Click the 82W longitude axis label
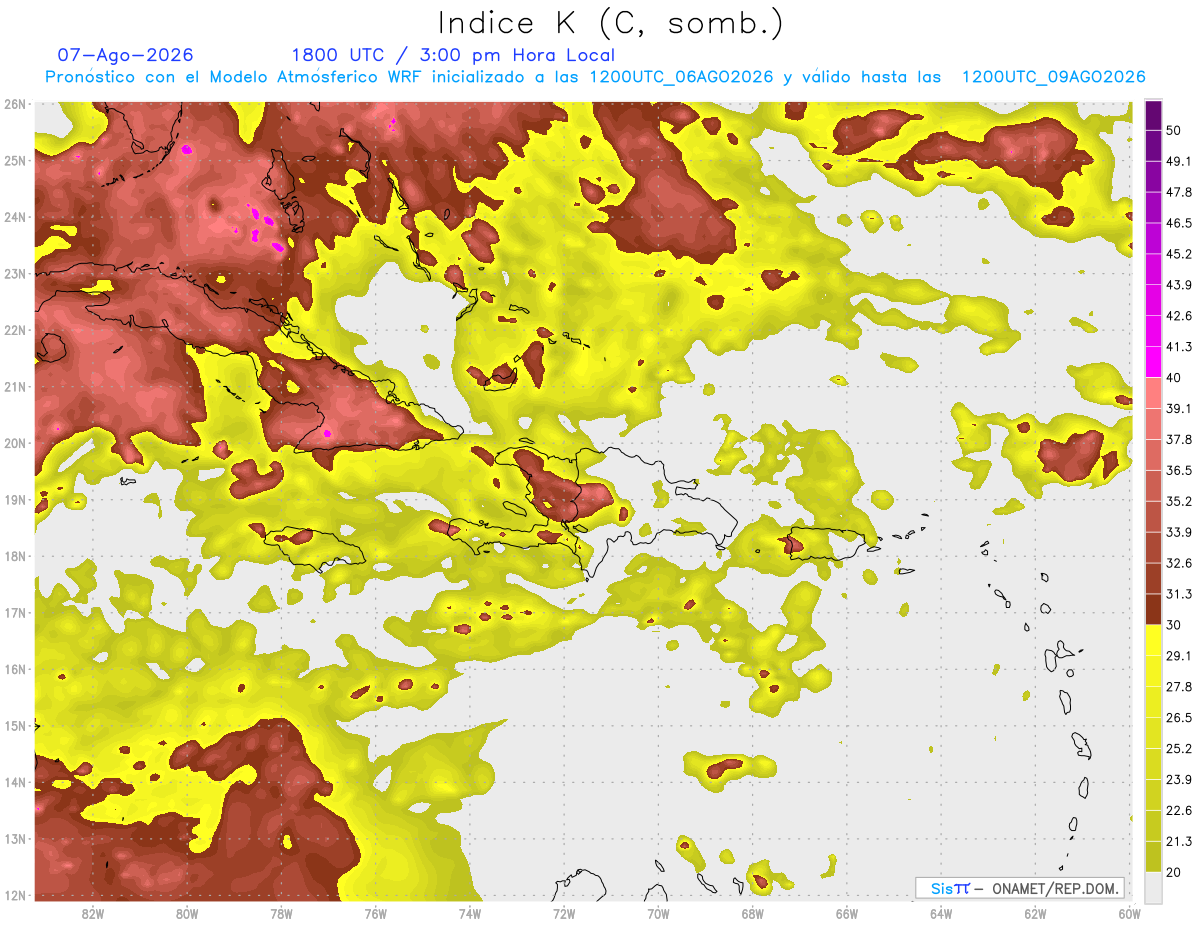1200x927 pixels. [93, 913]
